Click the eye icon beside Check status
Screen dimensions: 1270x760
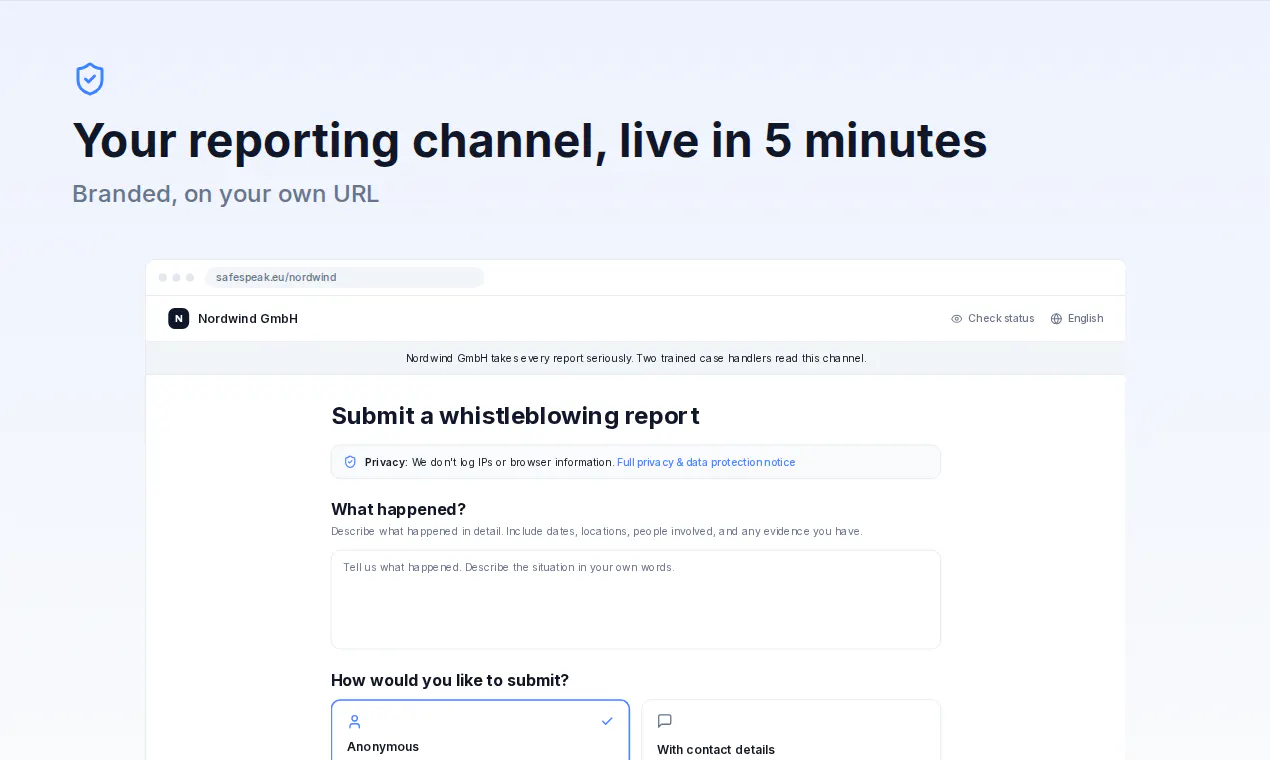point(957,319)
